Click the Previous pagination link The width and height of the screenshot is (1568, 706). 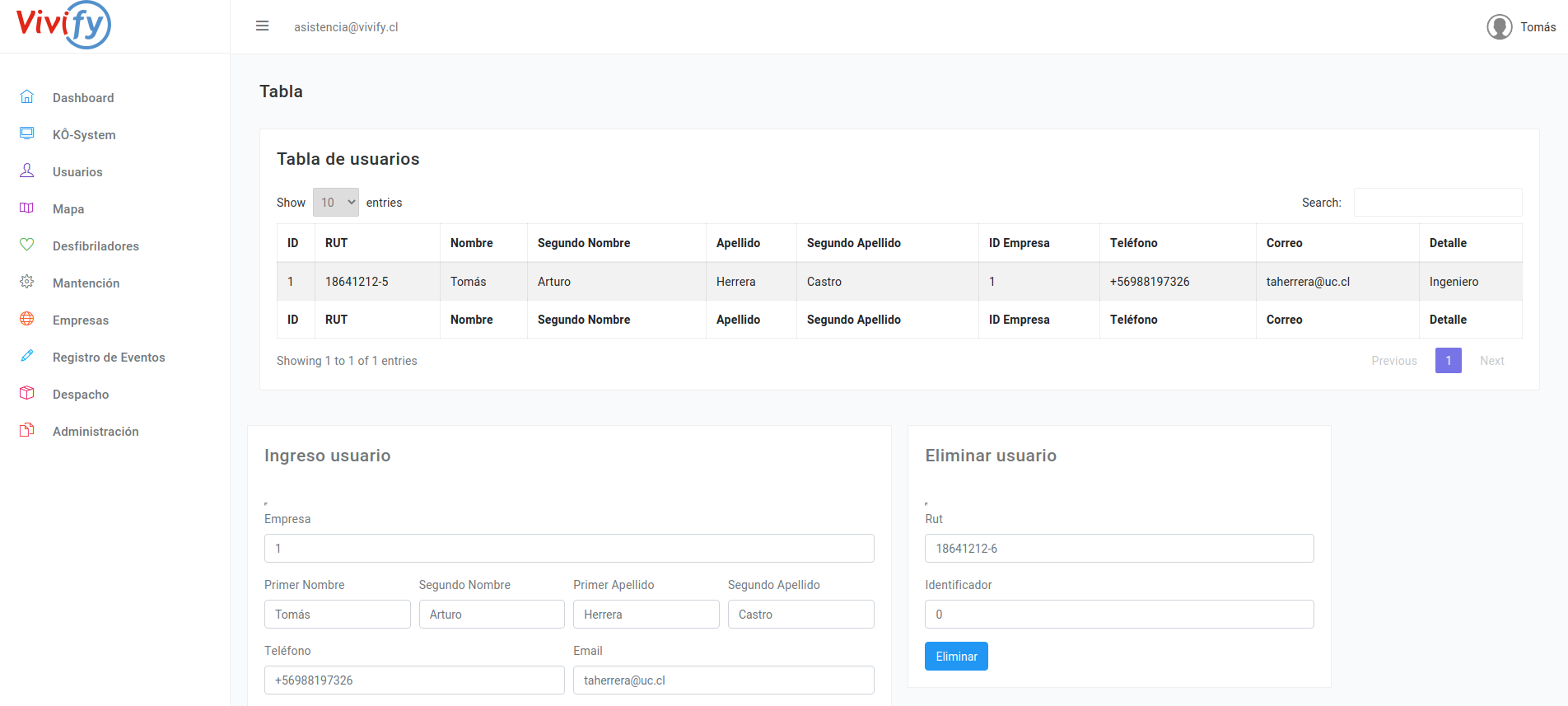tap(1394, 361)
